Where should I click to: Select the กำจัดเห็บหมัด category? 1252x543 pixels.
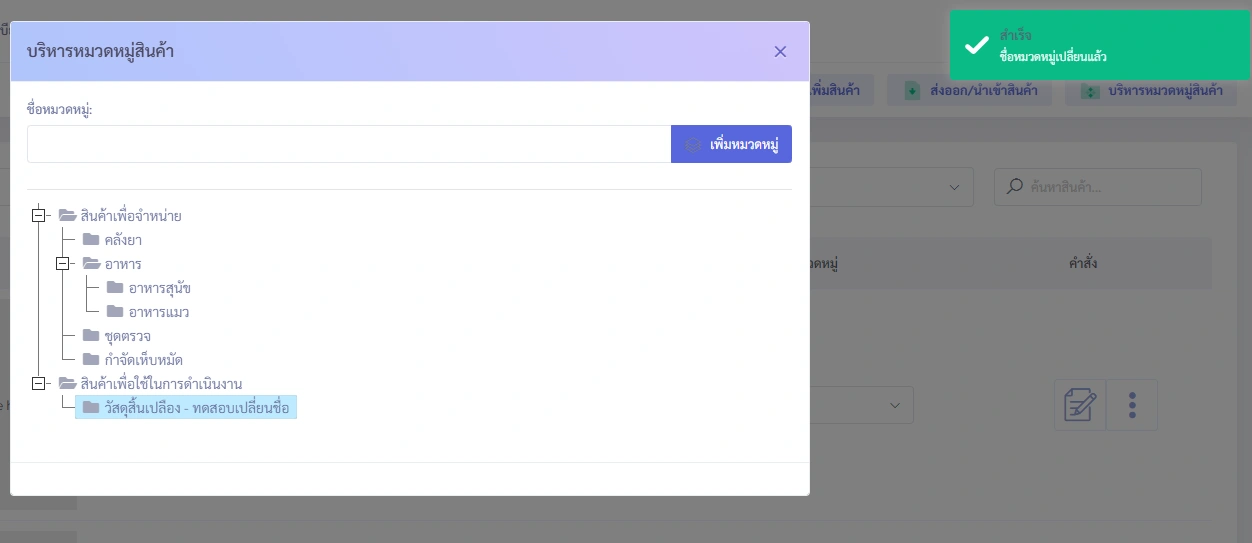click(143, 360)
